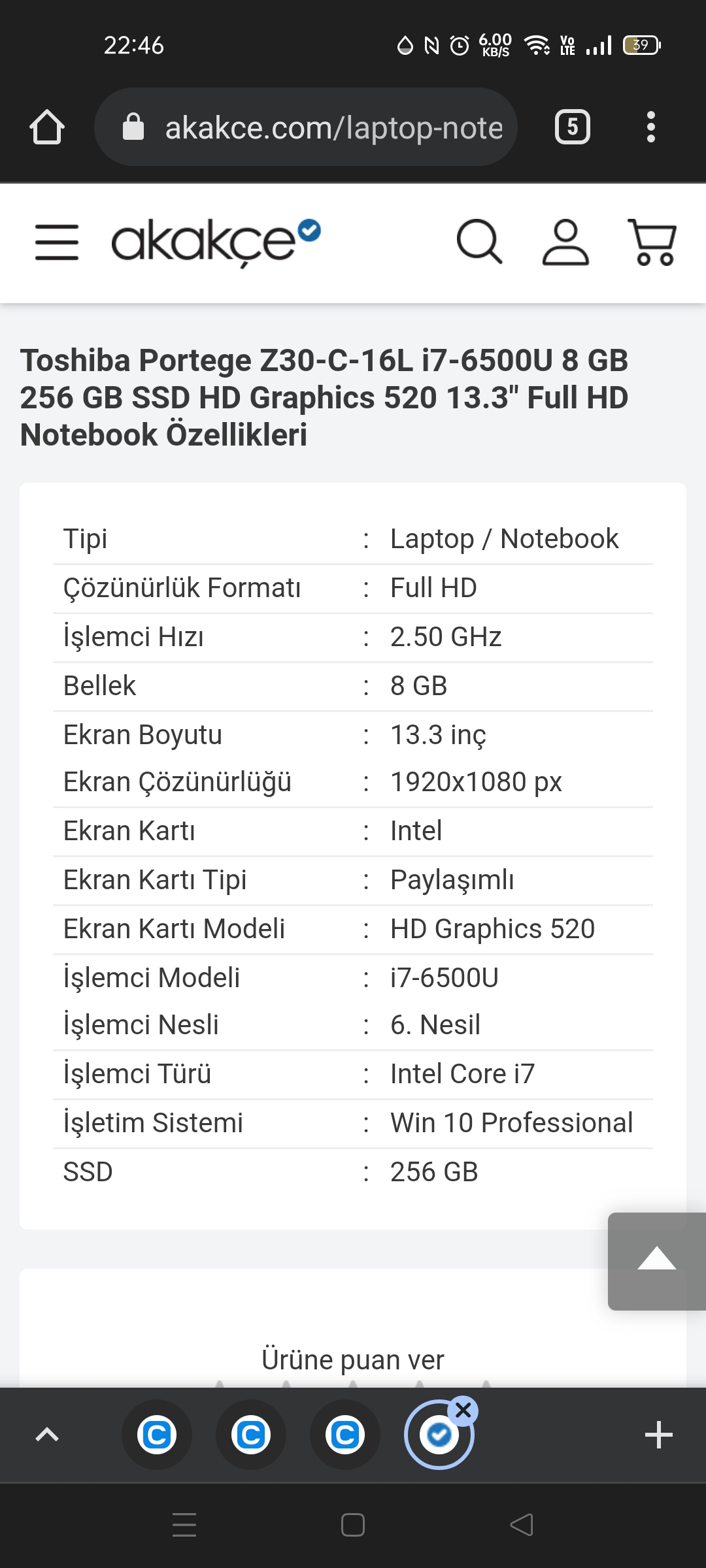Expand the bottom tab strip chevron
The height and width of the screenshot is (1568, 706).
[47, 1435]
